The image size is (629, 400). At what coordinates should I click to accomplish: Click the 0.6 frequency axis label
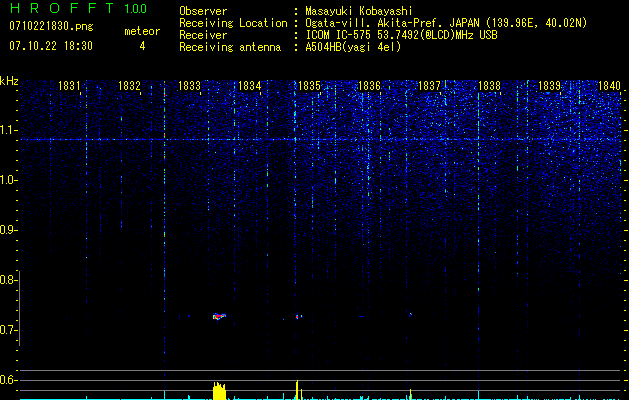[8, 380]
